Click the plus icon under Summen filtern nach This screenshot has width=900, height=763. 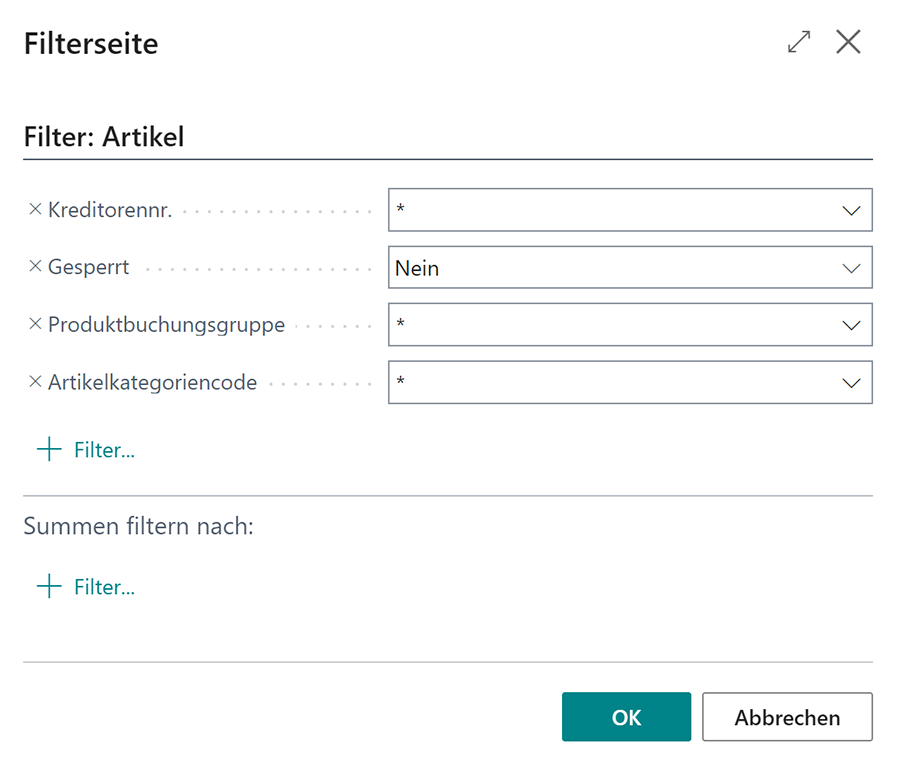point(47,586)
